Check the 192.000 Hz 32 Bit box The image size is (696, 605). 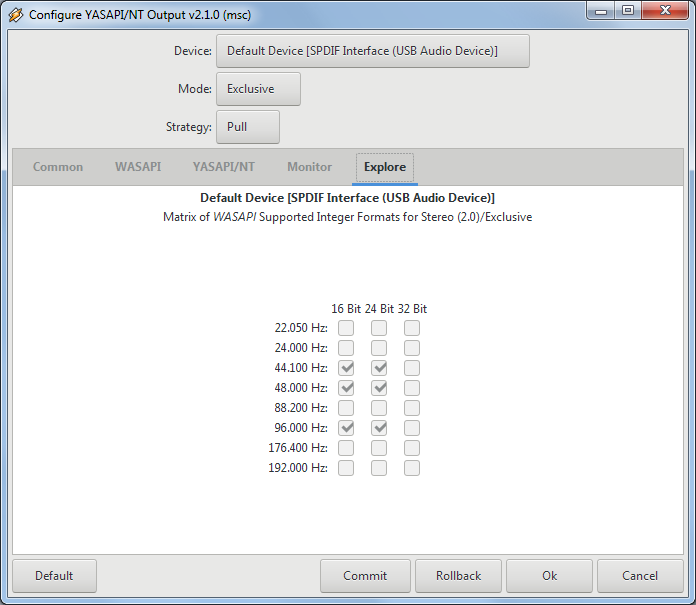tap(412, 468)
